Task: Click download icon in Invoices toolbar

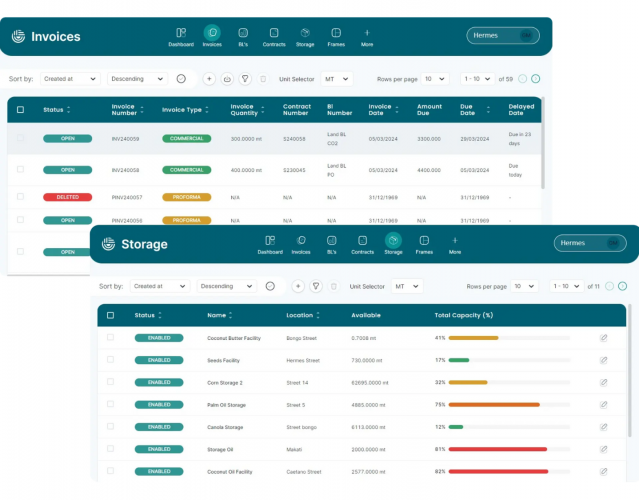Action: [x=227, y=79]
